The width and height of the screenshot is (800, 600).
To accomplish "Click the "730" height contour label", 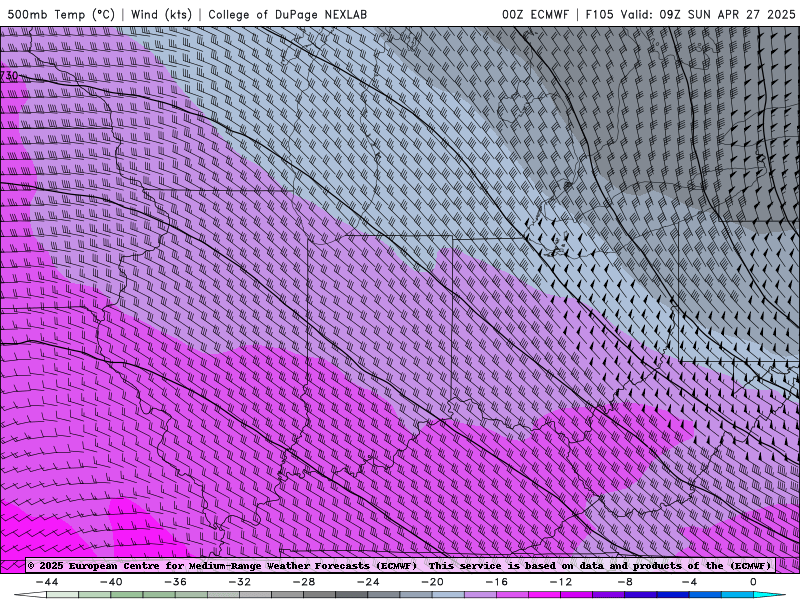I will click(9, 76).
